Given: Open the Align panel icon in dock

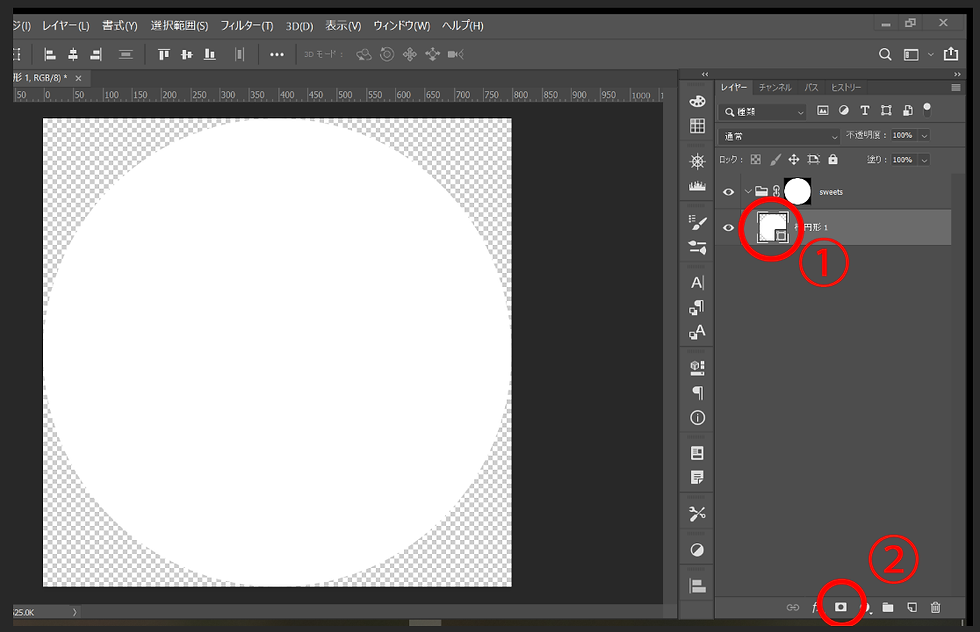Looking at the screenshot, I should [x=697, y=586].
